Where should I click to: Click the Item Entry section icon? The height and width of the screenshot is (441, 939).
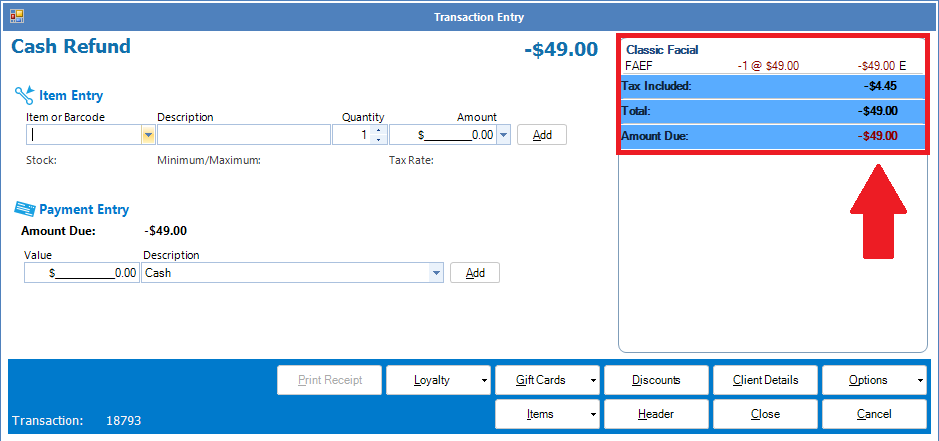coord(24,95)
